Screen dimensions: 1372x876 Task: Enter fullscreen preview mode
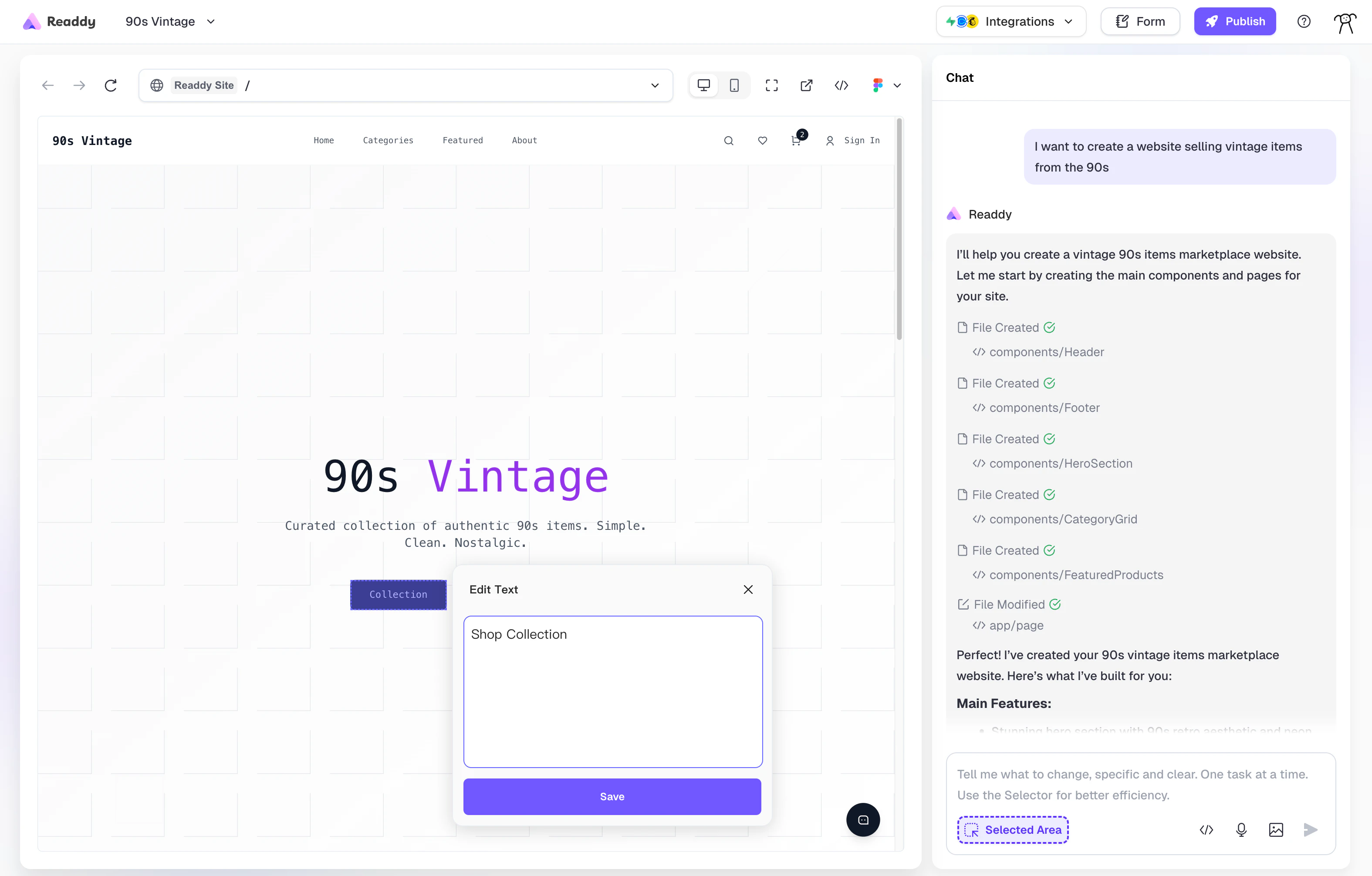[x=771, y=85]
